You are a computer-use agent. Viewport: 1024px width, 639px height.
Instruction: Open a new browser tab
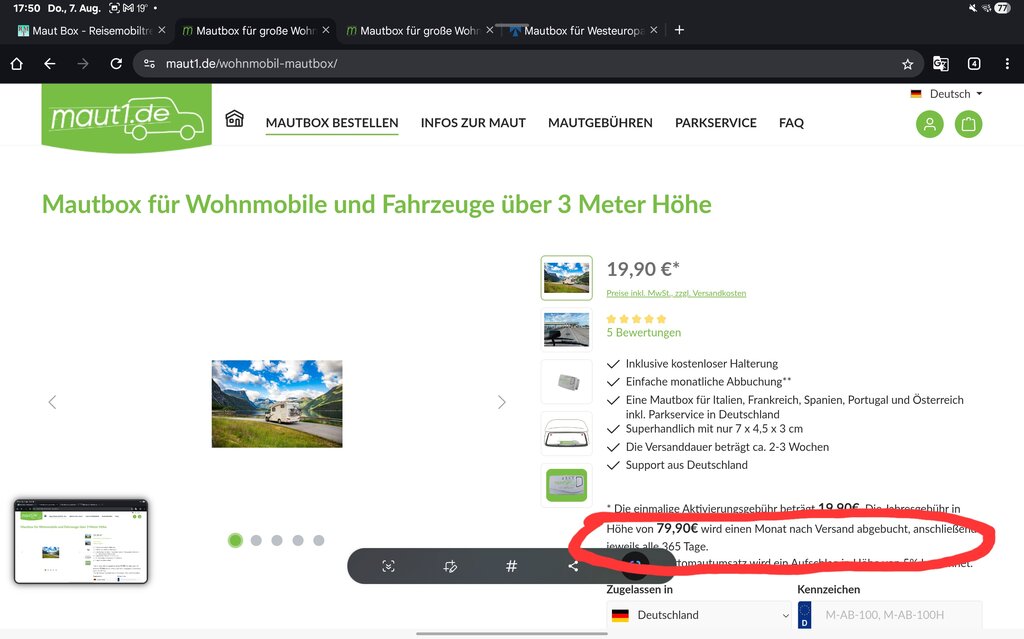click(x=679, y=30)
